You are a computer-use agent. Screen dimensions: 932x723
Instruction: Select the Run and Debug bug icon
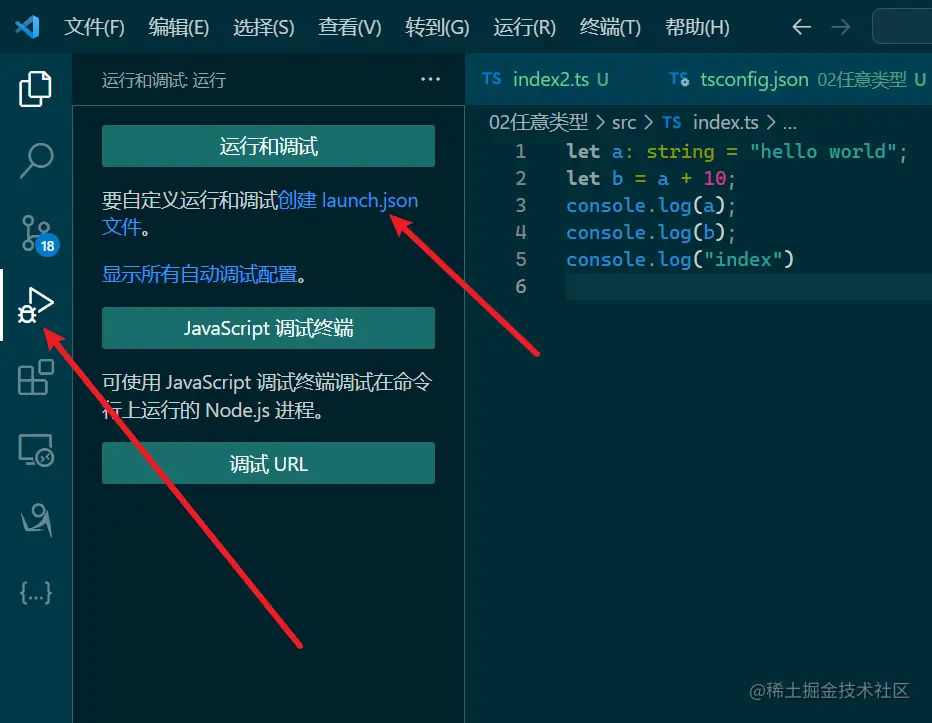point(34,305)
